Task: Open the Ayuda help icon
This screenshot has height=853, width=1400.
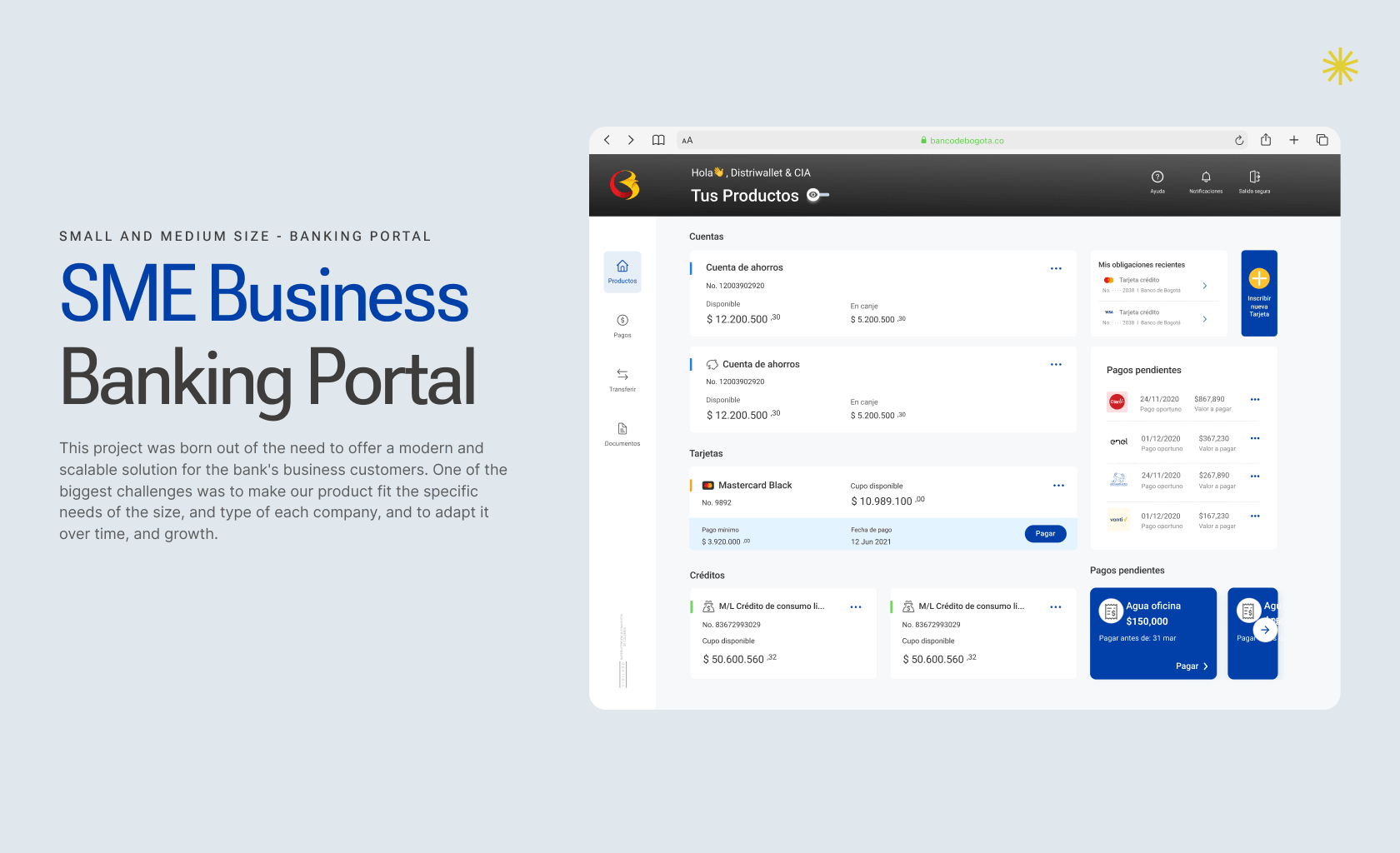Action: point(1157,177)
